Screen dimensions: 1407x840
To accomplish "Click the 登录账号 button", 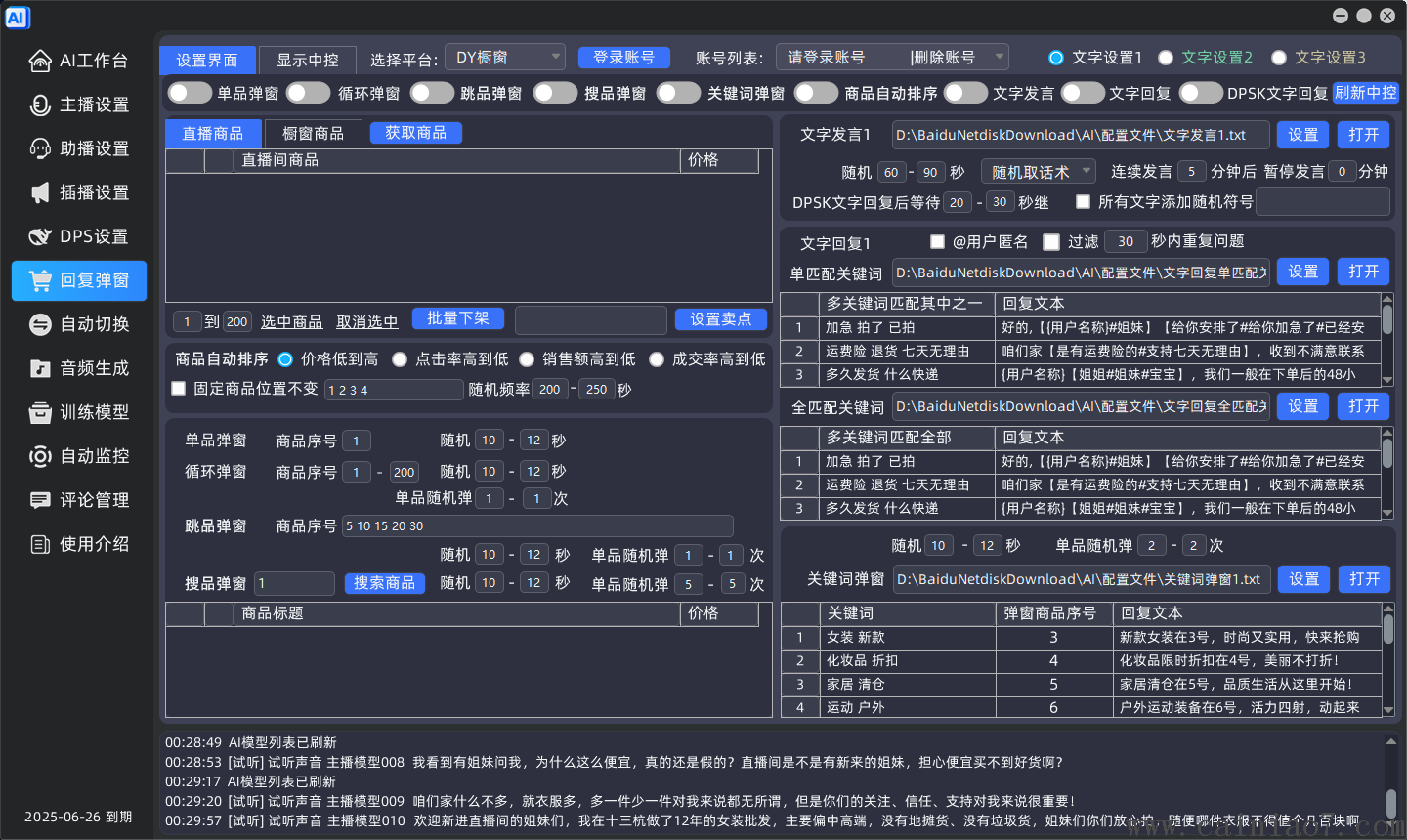I will [623, 57].
